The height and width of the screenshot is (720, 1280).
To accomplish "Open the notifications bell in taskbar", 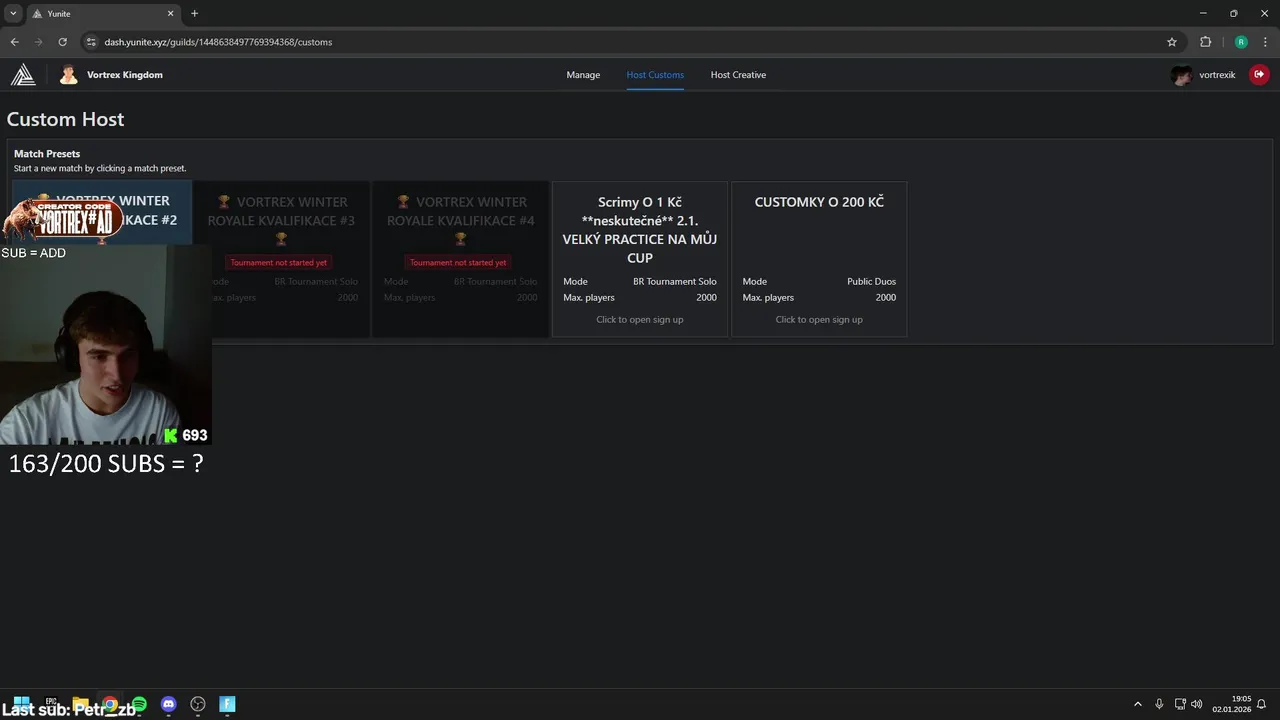I will [1262, 704].
